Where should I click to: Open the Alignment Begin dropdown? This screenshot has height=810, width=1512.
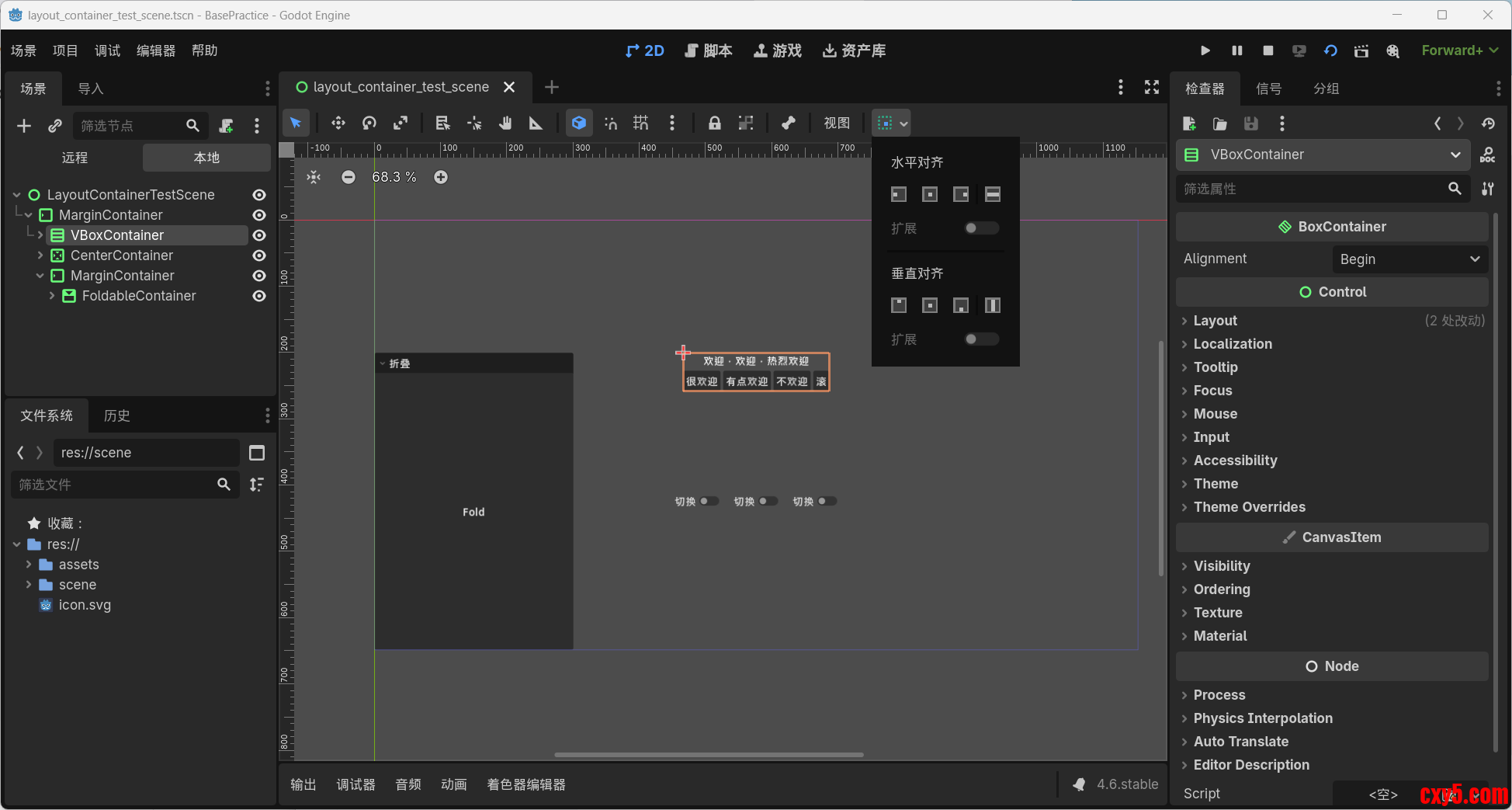(1409, 259)
